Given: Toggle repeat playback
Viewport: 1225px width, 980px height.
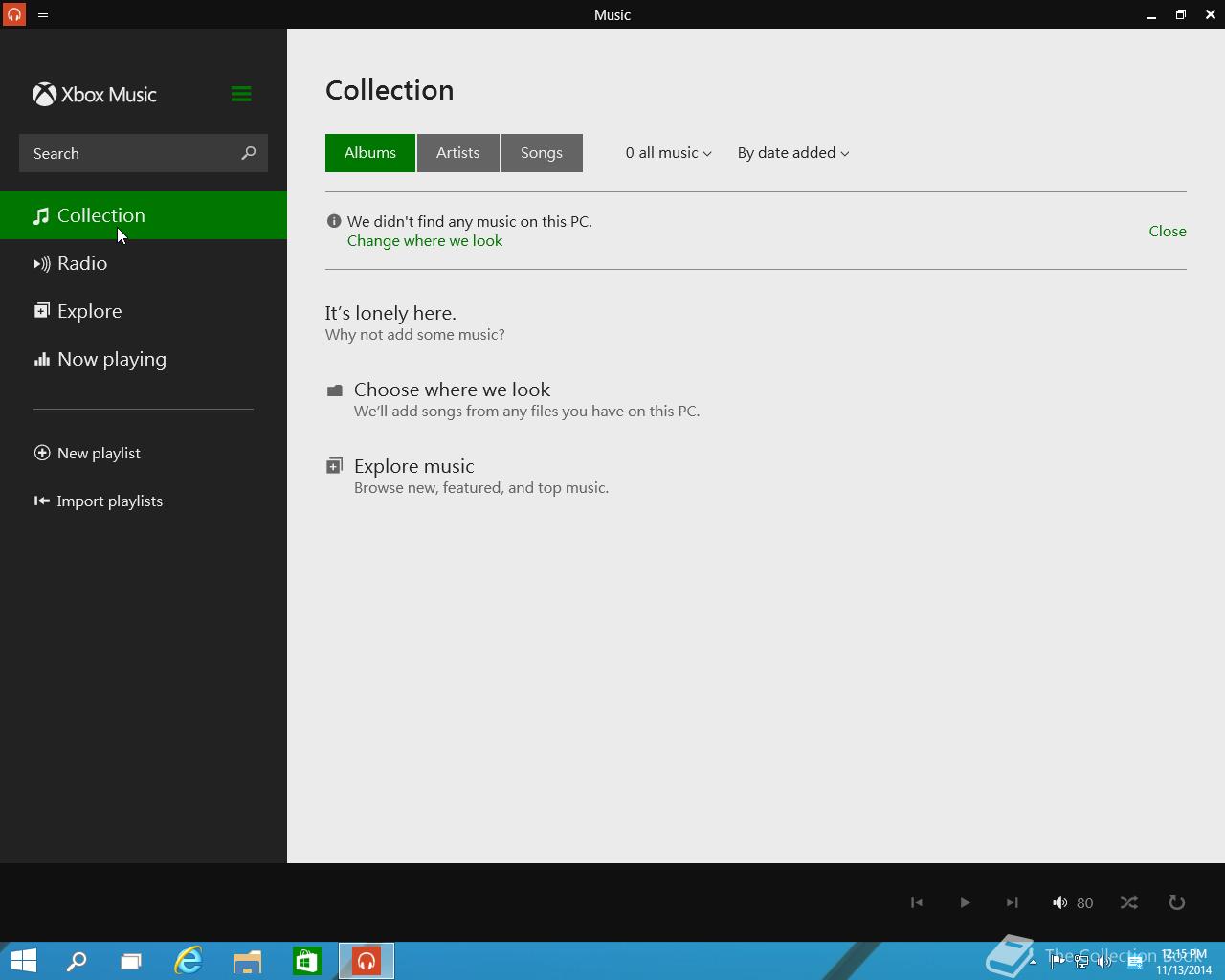Looking at the screenshot, I should pyautogui.click(x=1177, y=902).
